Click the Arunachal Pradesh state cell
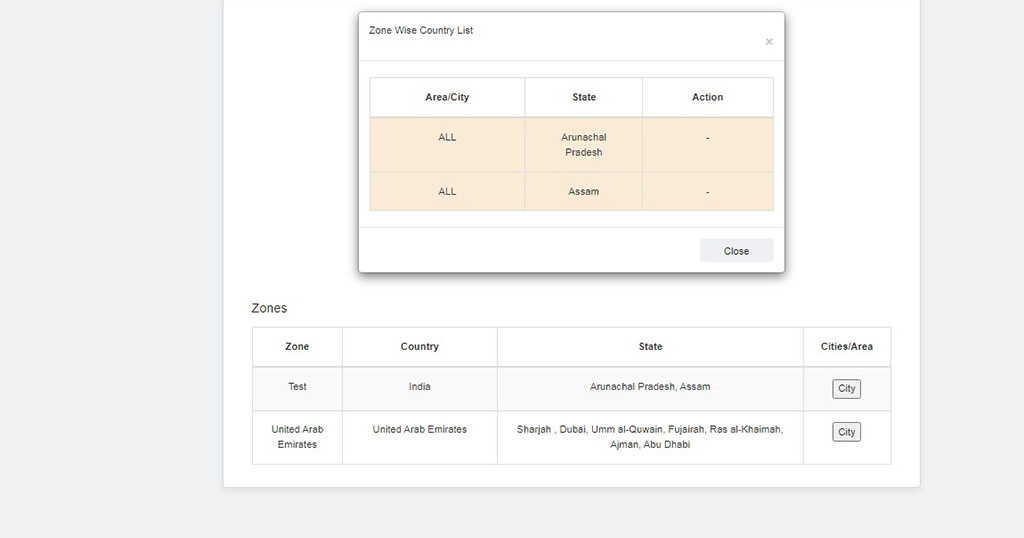1024x538 pixels. click(x=584, y=145)
